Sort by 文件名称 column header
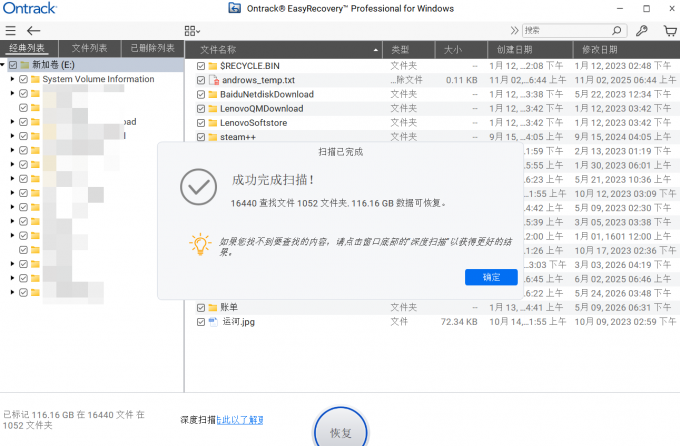Viewport: 680px width, 446px height. tap(284, 49)
